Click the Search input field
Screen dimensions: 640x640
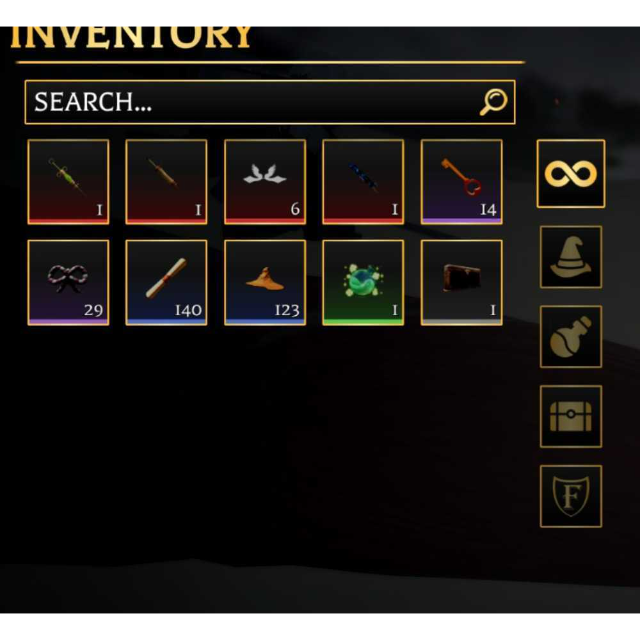click(270, 102)
